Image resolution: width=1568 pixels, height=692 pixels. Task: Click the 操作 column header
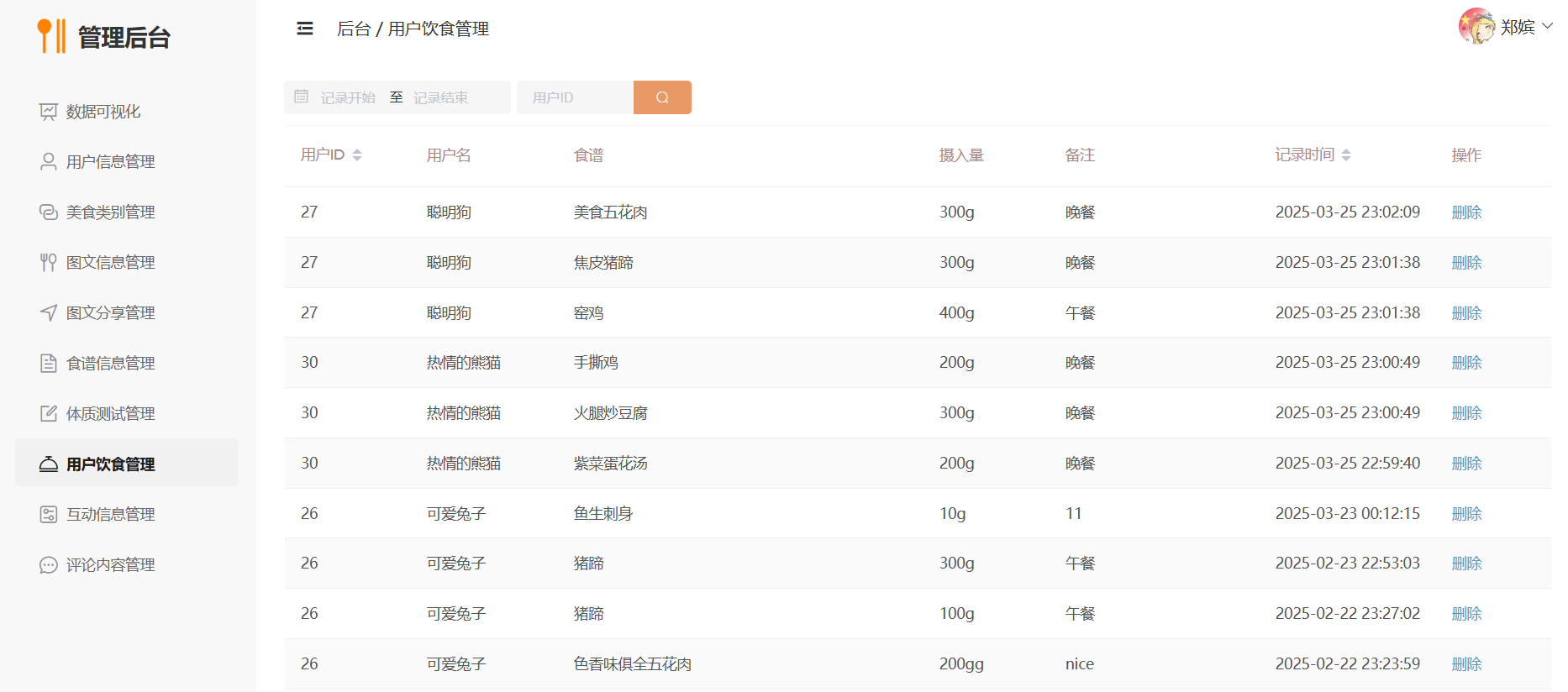pyautogui.click(x=1466, y=155)
